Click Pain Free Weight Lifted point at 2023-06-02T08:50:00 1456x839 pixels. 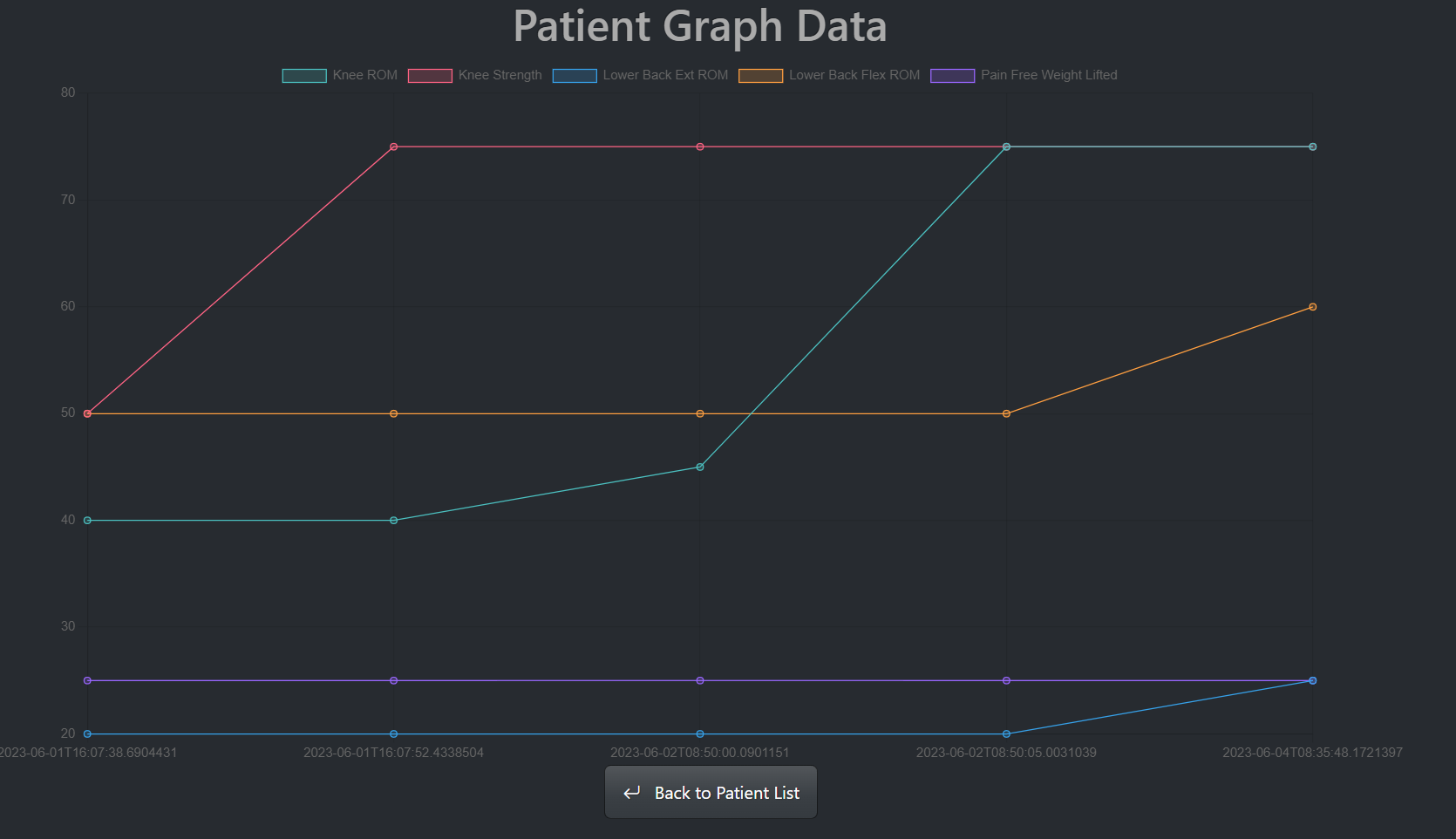700,680
